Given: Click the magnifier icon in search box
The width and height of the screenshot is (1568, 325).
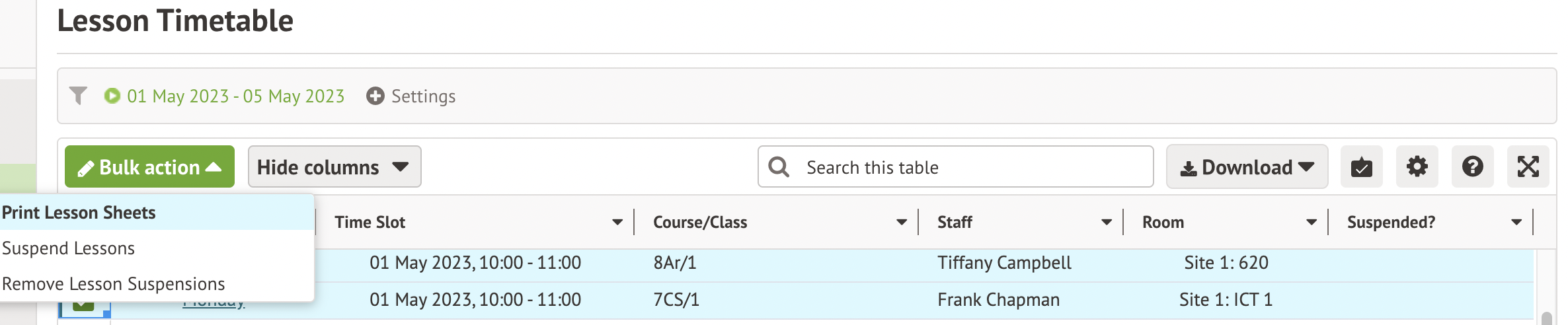Looking at the screenshot, I should (x=779, y=167).
